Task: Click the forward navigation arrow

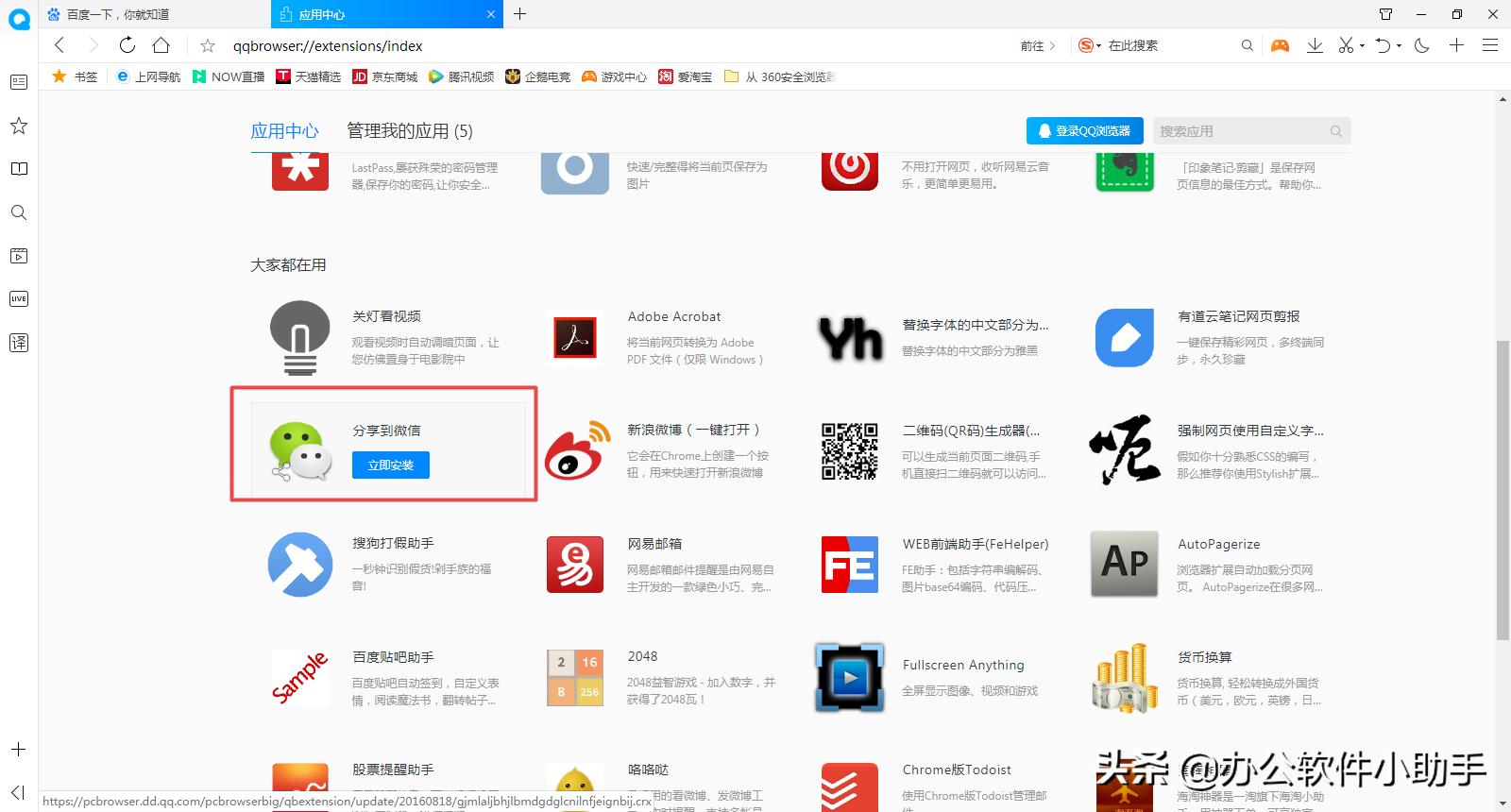Action: click(93, 45)
